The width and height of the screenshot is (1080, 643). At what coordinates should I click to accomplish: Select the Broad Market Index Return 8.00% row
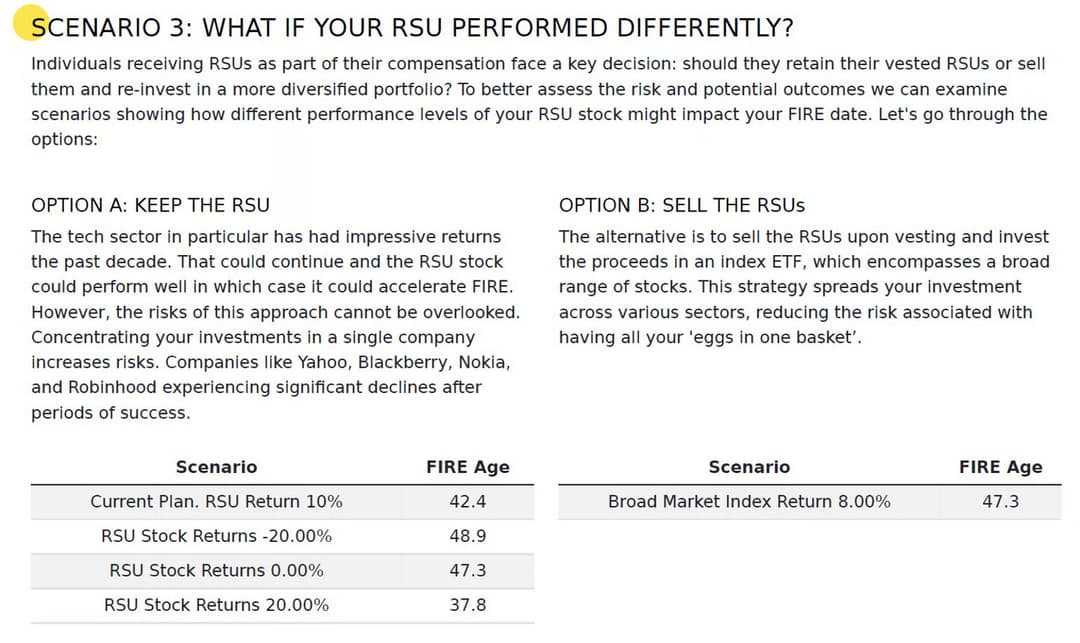pos(749,501)
